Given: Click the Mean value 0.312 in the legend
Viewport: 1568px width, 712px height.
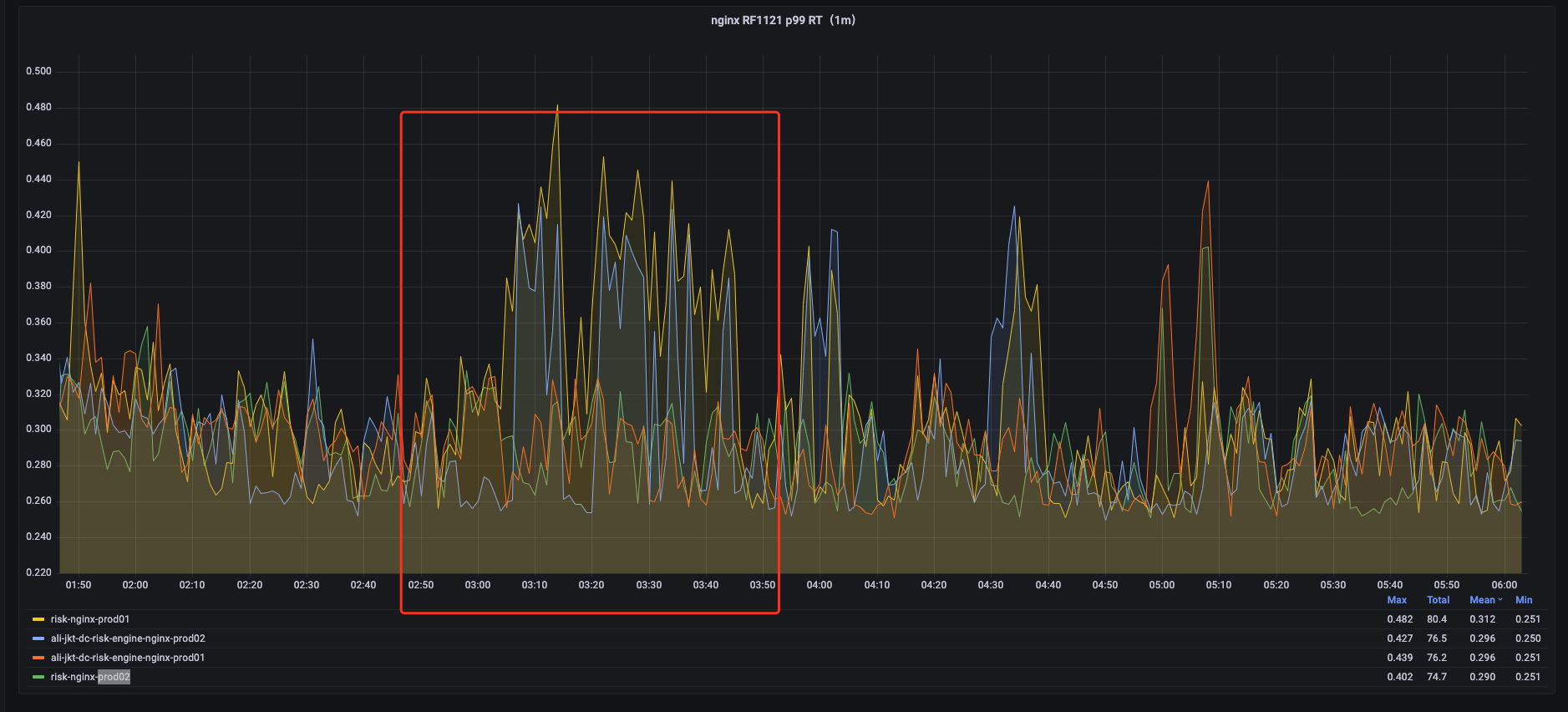Looking at the screenshot, I should pos(1483,619).
